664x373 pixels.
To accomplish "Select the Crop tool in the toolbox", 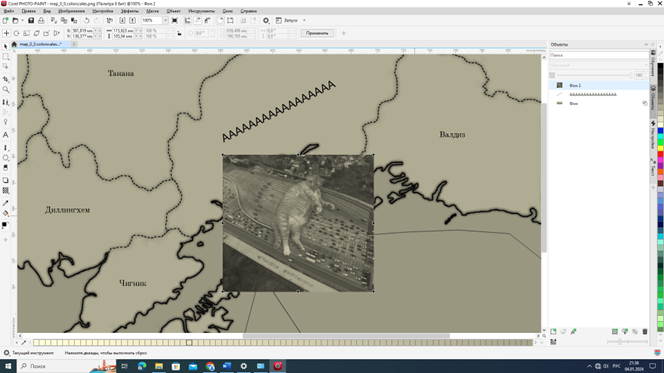I will point(6,79).
